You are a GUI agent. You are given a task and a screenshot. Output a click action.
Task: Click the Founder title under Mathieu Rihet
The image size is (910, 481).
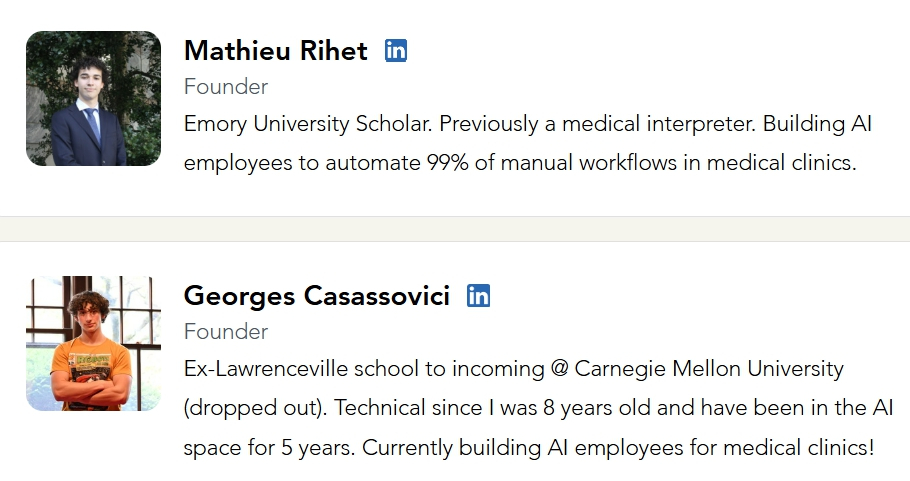226,87
